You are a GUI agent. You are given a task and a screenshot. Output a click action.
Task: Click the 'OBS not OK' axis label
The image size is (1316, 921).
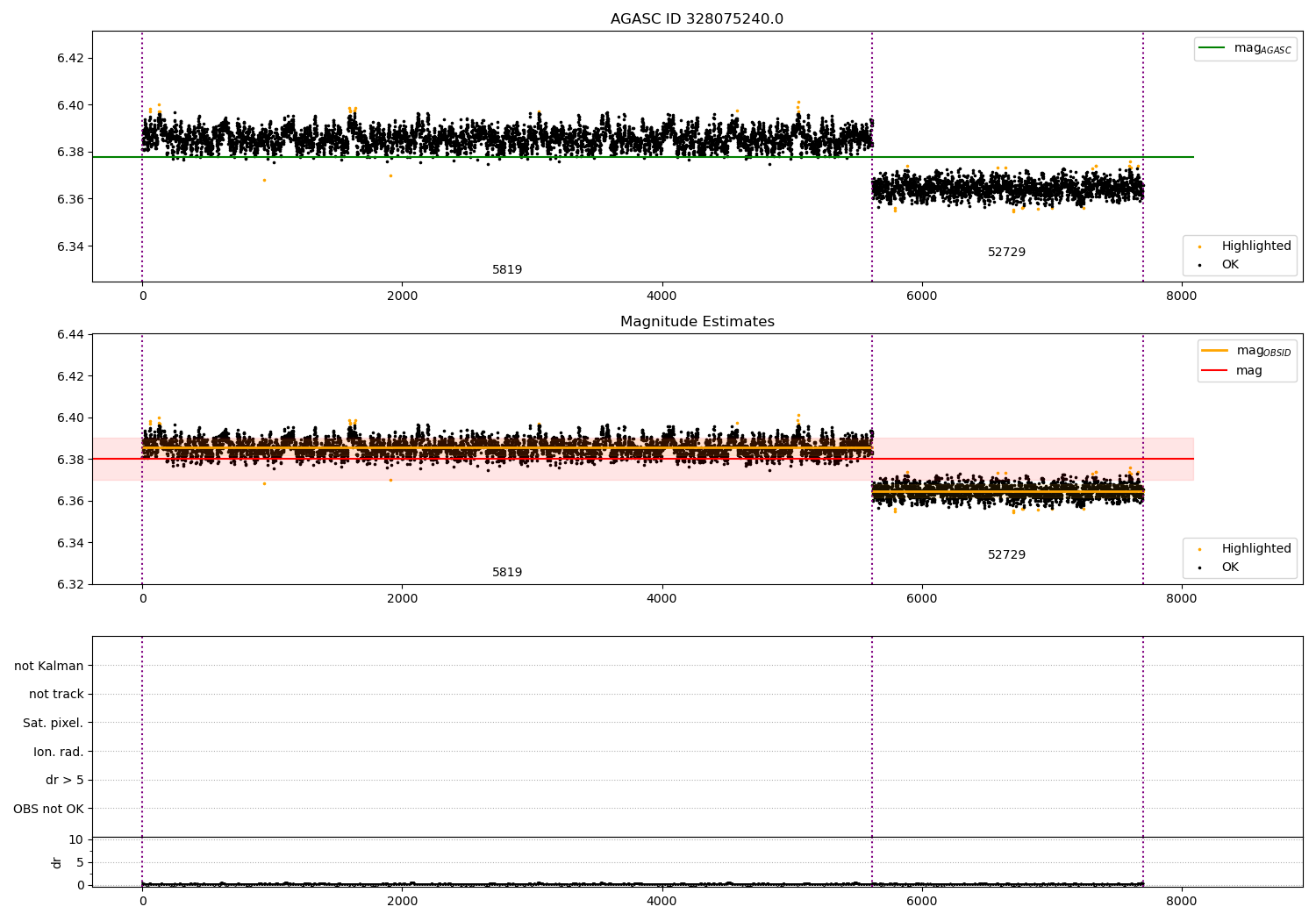click(49, 810)
